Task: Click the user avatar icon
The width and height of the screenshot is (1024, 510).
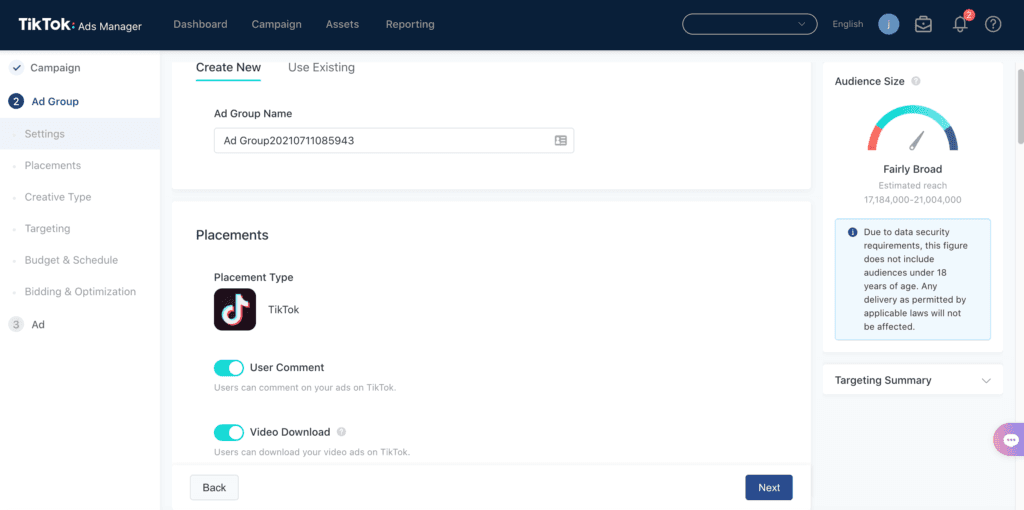Action: click(x=888, y=24)
